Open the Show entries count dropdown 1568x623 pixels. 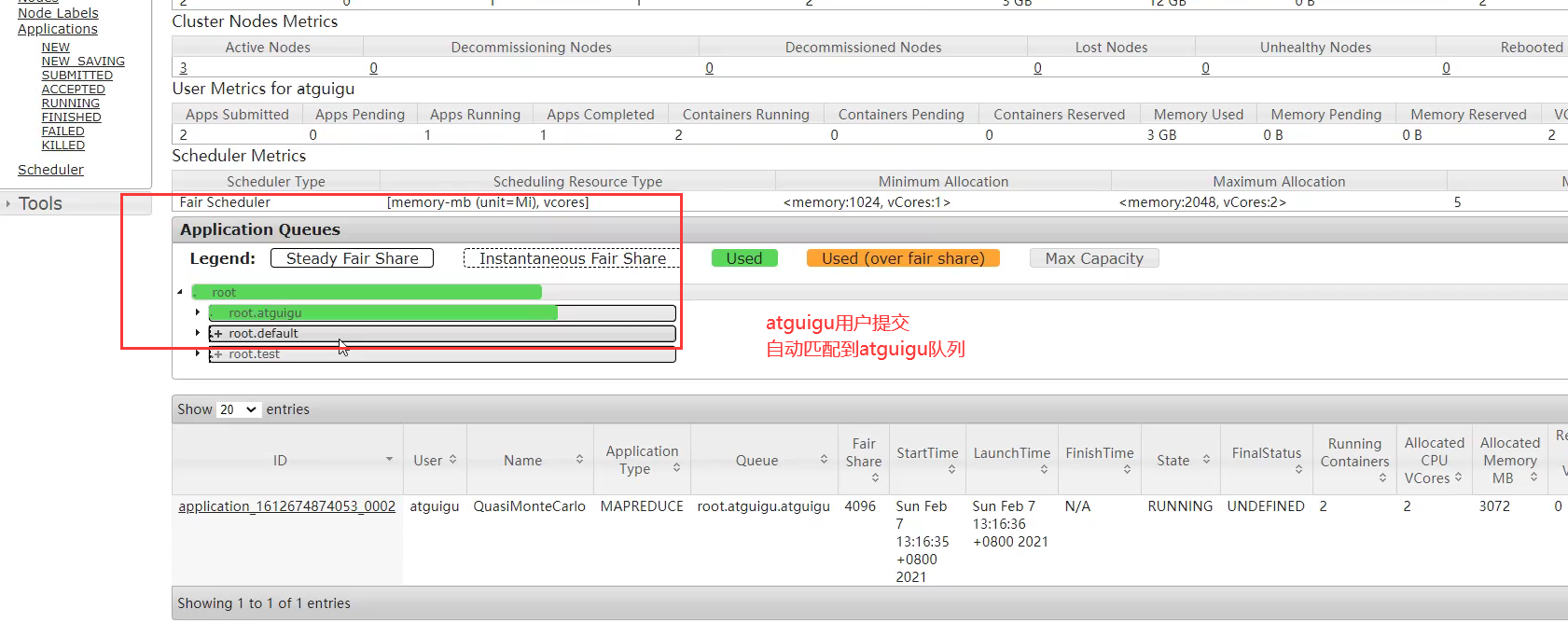pyautogui.click(x=238, y=409)
